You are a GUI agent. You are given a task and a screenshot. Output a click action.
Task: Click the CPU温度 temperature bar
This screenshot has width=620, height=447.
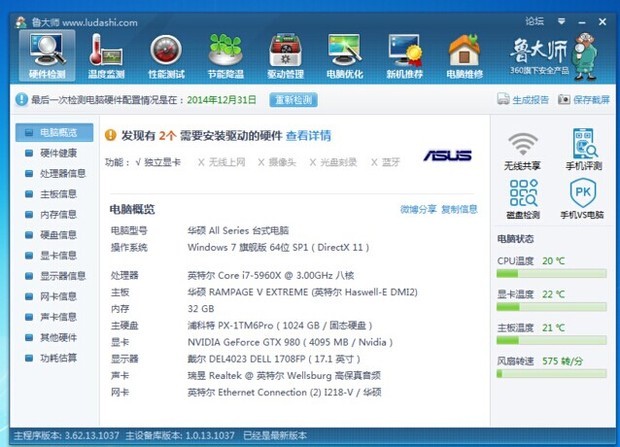coord(551,273)
